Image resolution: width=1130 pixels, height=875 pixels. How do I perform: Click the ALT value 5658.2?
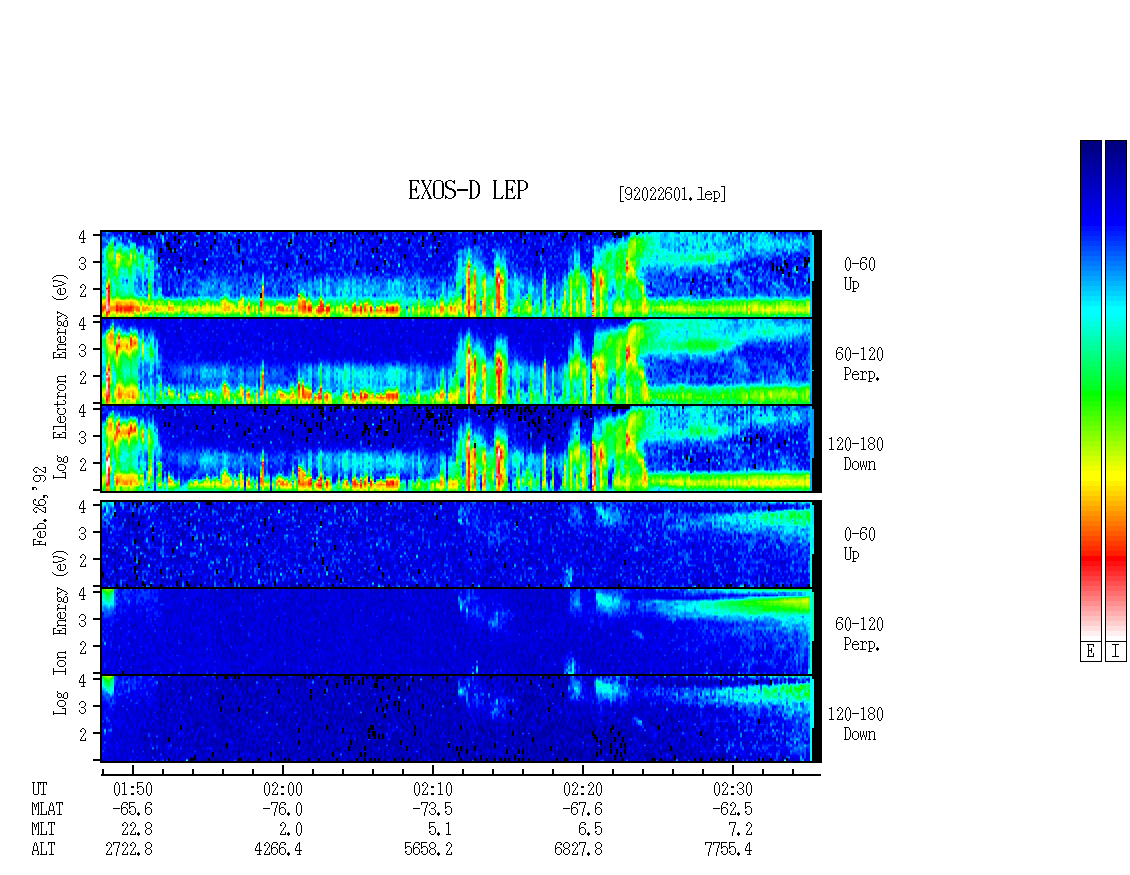pos(428,850)
